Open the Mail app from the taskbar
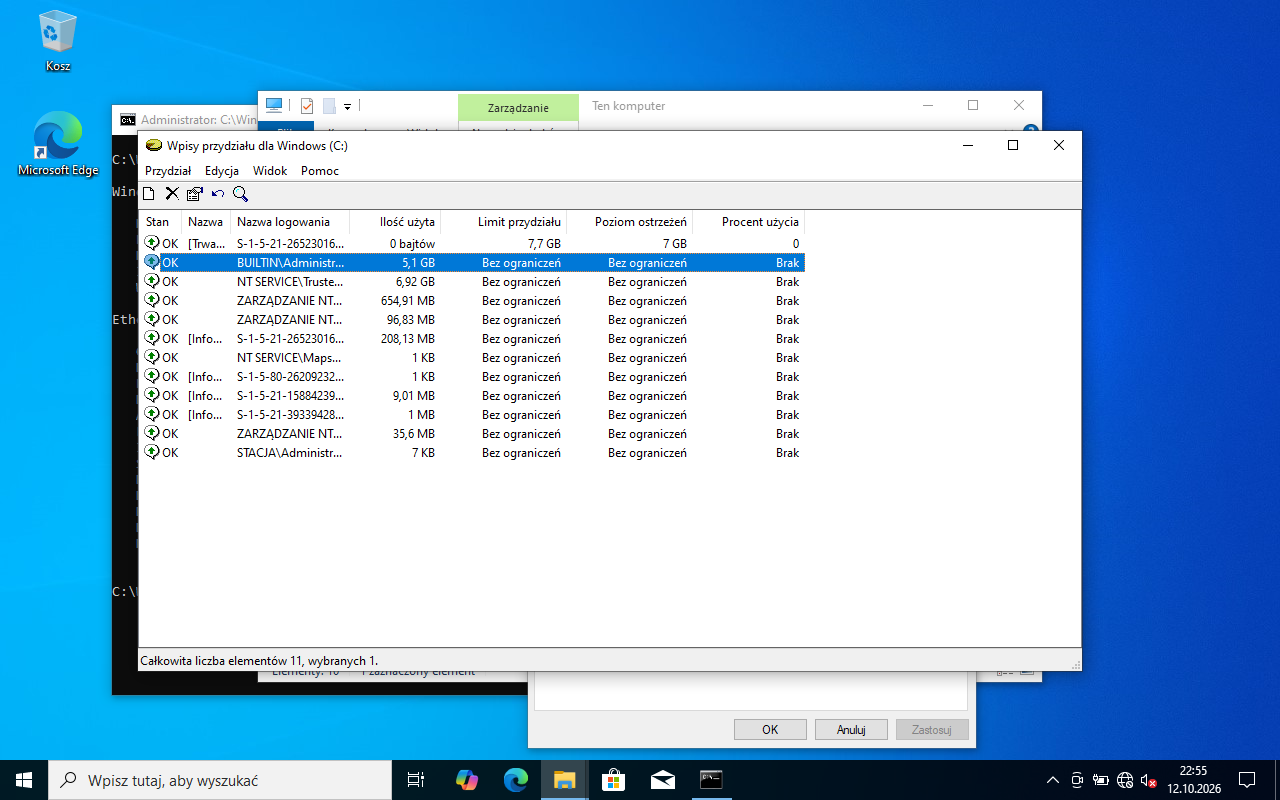Screen dimensions: 1280x800 click(662, 780)
